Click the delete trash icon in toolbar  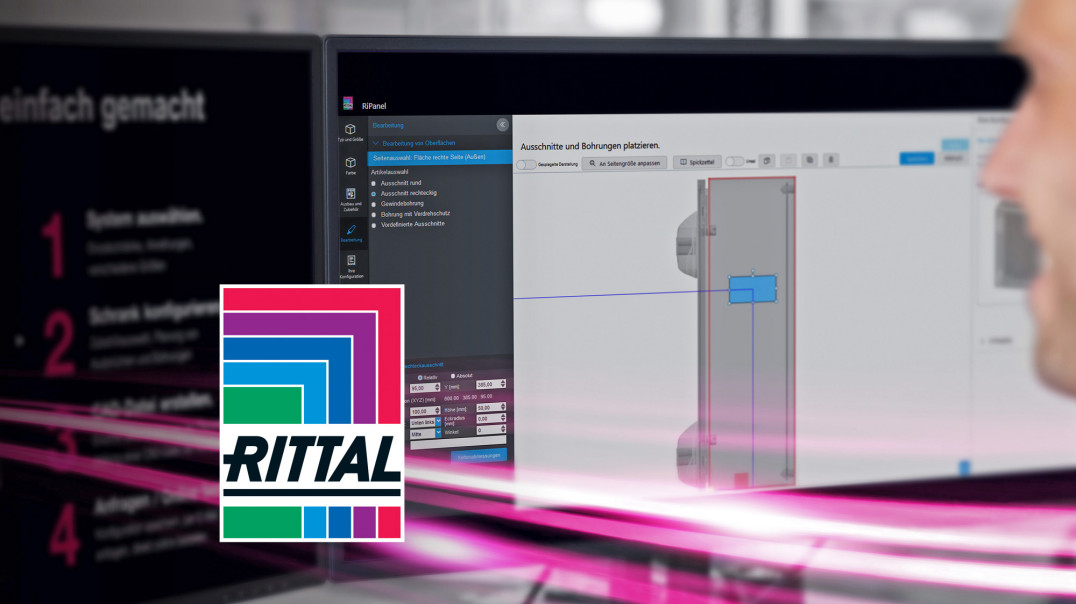(x=831, y=159)
